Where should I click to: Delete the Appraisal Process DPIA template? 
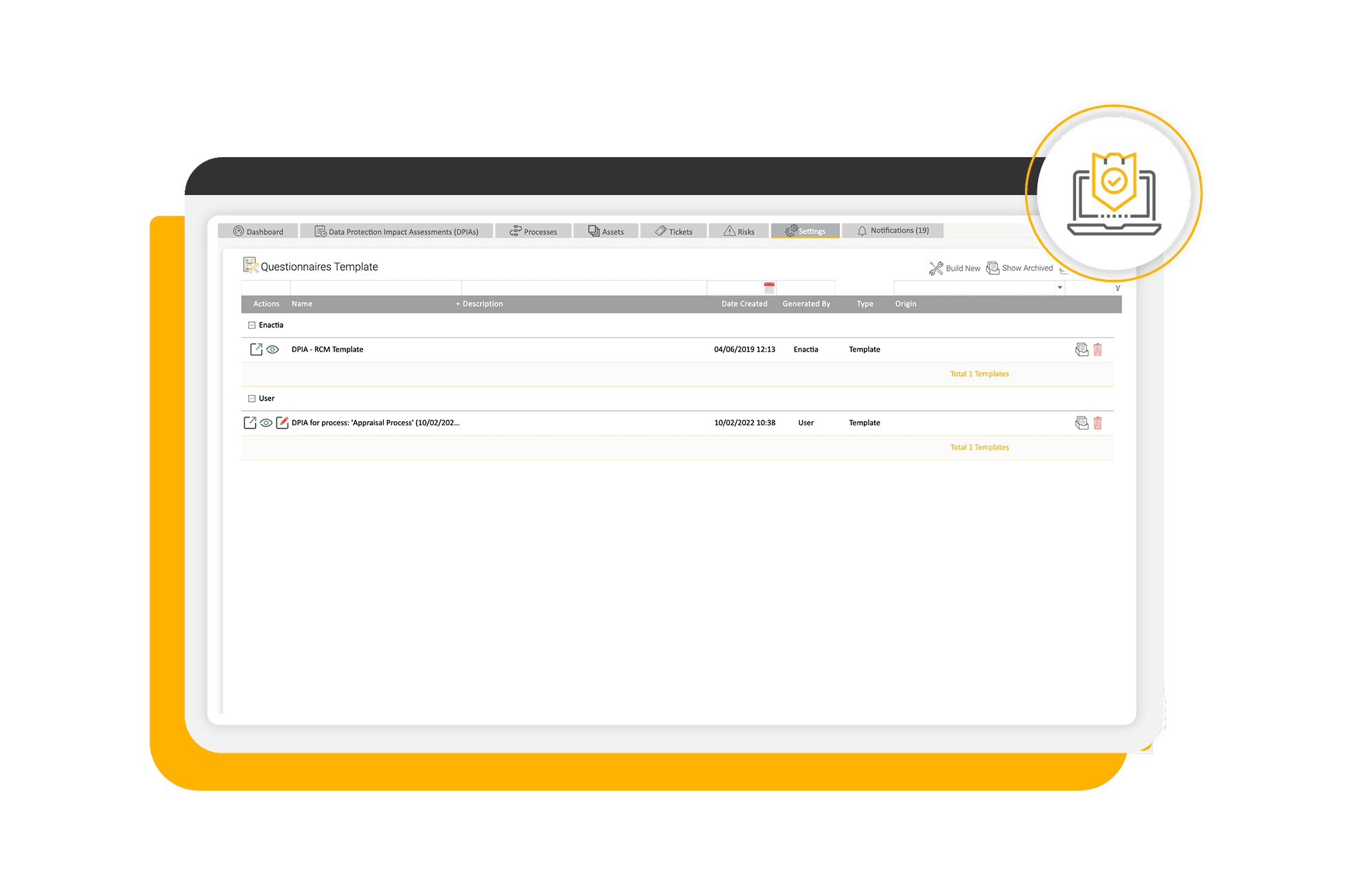[x=1098, y=423]
